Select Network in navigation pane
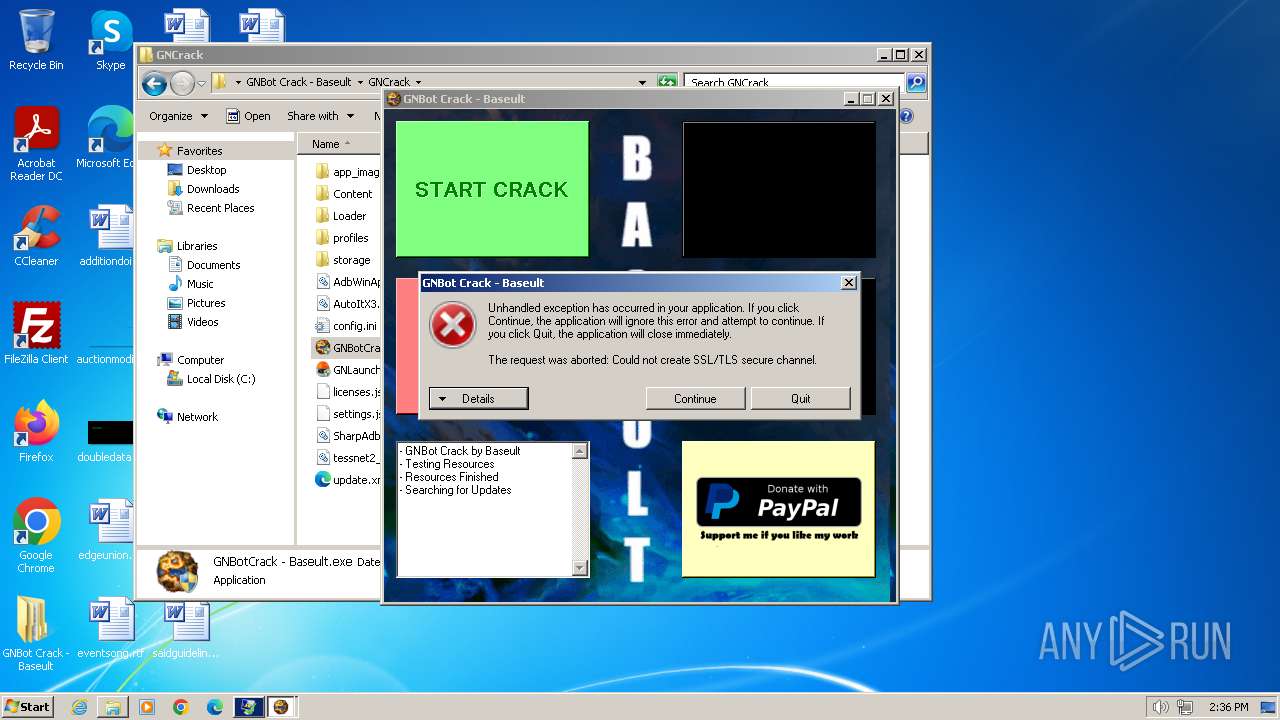The height and width of the screenshot is (720, 1280). click(x=196, y=417)
